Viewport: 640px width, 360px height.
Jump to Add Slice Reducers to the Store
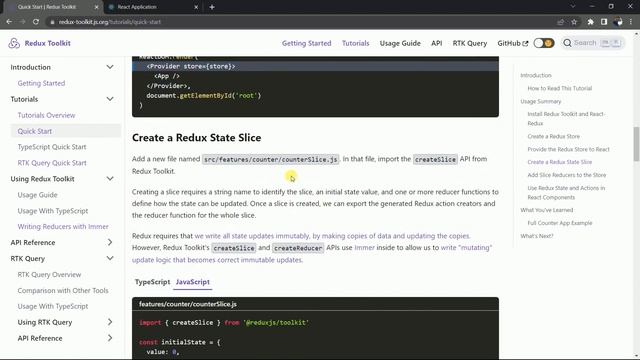click(x=567, y=175)
